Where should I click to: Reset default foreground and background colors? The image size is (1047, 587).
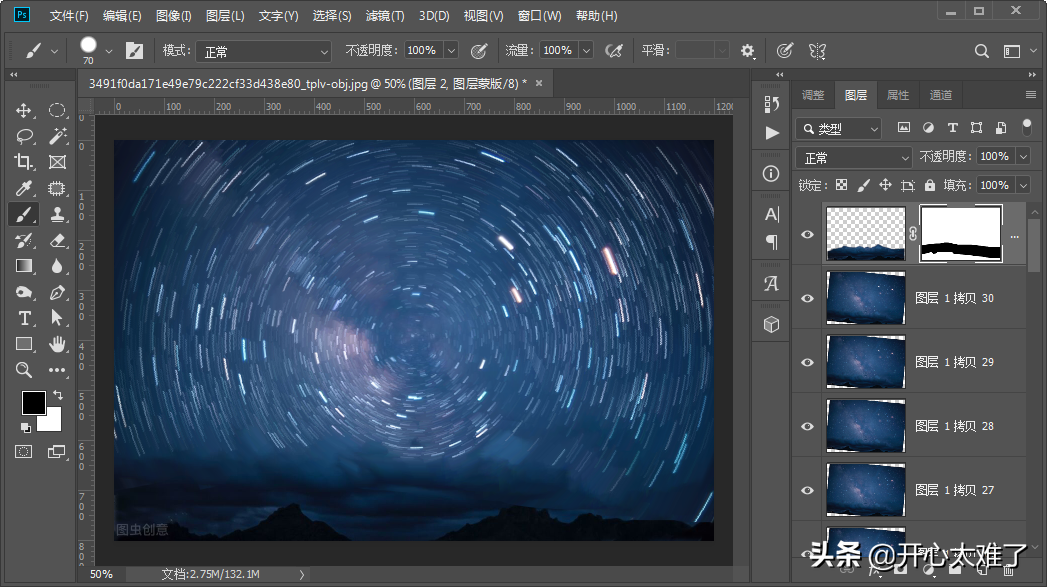(x=25, y=427)
